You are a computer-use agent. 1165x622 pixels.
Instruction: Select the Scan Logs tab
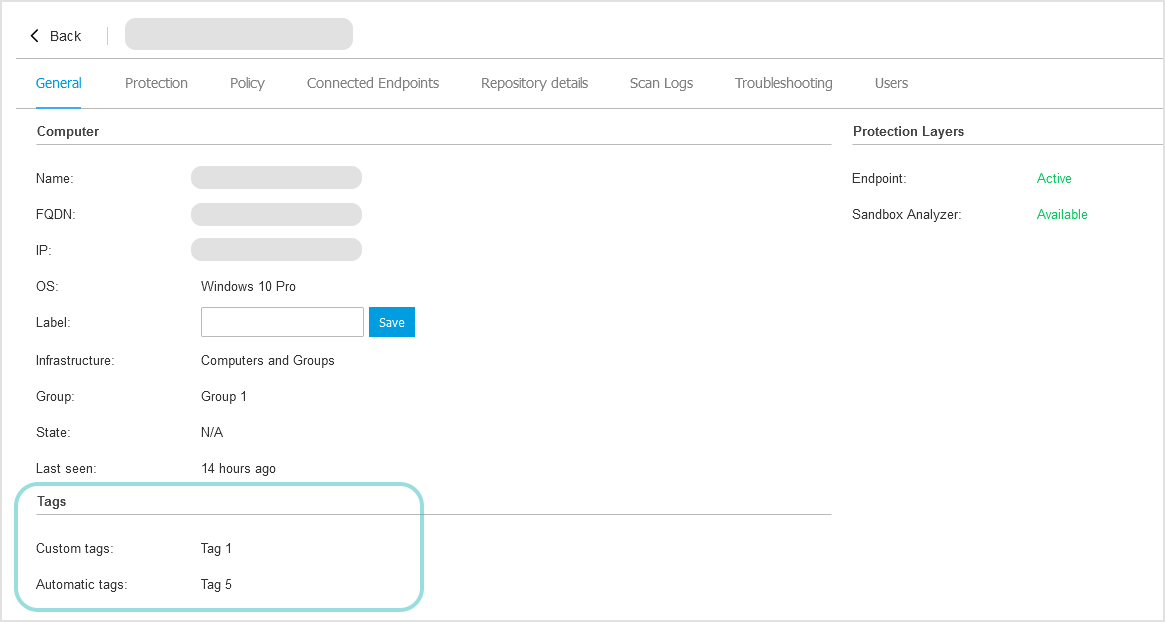tap(661, 83)
